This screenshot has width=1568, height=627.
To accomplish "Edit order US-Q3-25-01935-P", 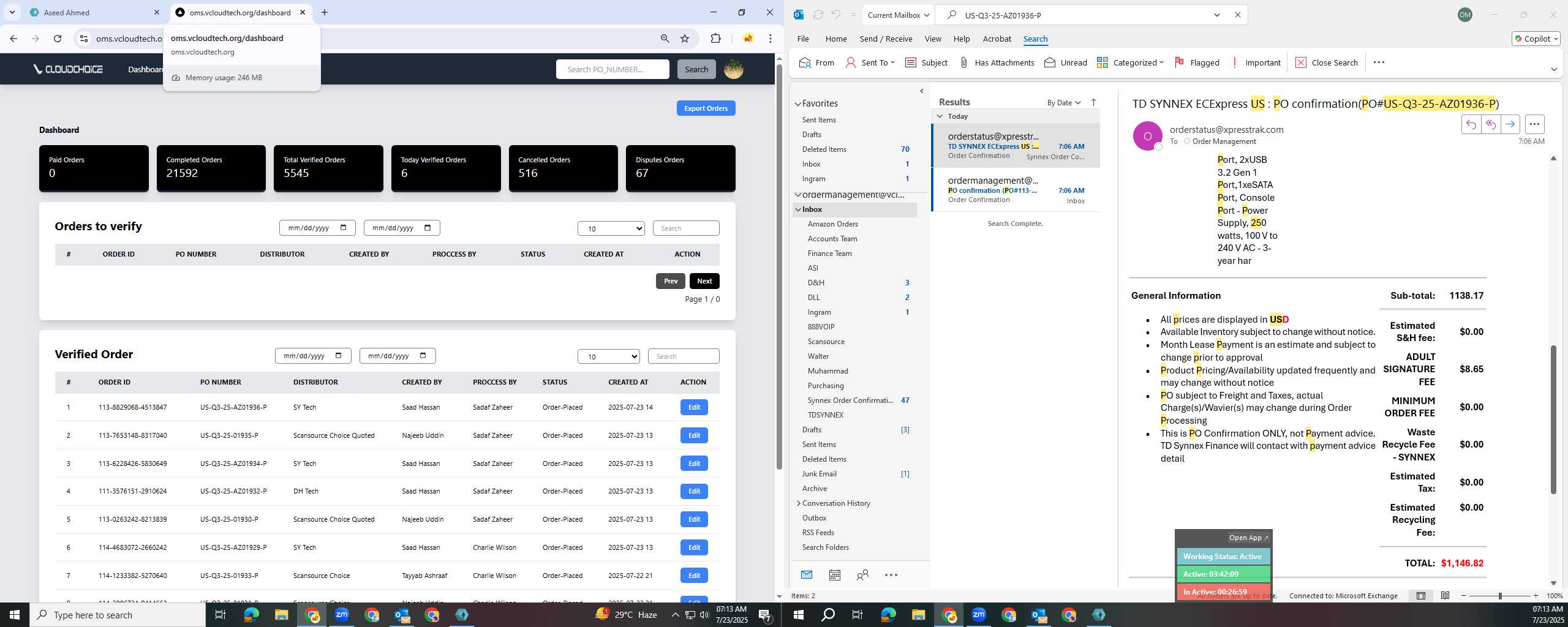I will point(694,435).
